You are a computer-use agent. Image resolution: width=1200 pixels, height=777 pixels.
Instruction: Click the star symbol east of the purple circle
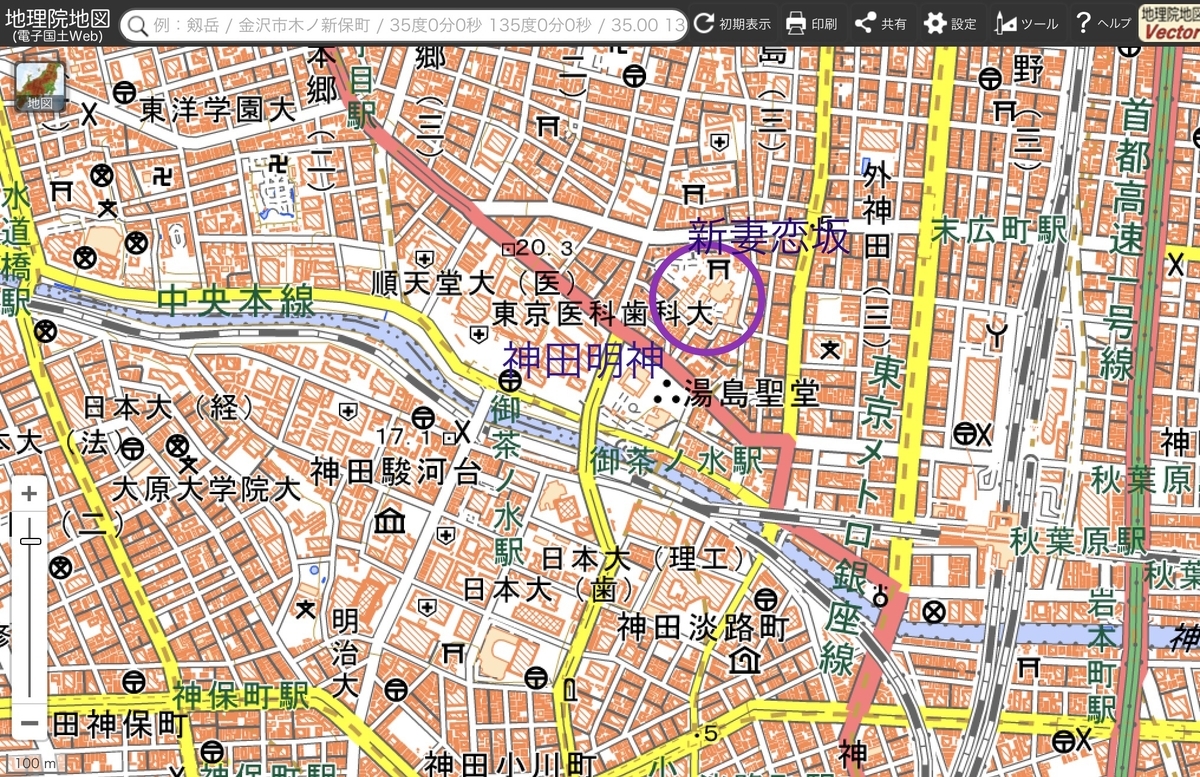click(829, 349)
